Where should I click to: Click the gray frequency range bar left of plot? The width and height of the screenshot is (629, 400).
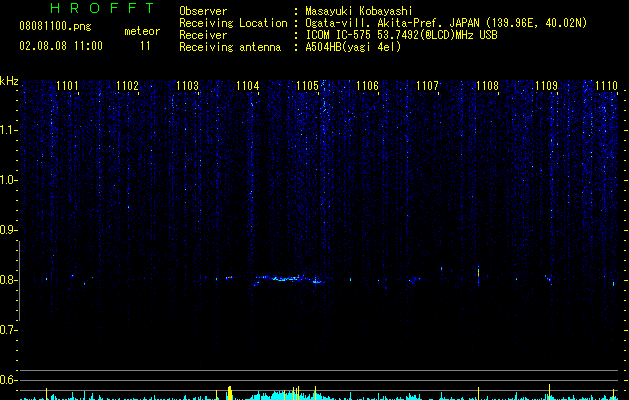19,281
